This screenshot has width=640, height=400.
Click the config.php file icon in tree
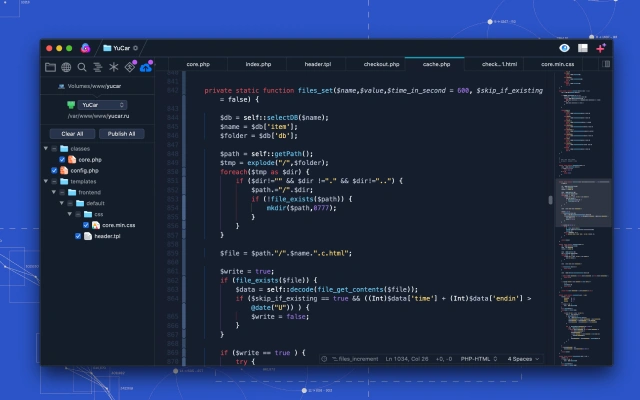(x=64, y=170)
